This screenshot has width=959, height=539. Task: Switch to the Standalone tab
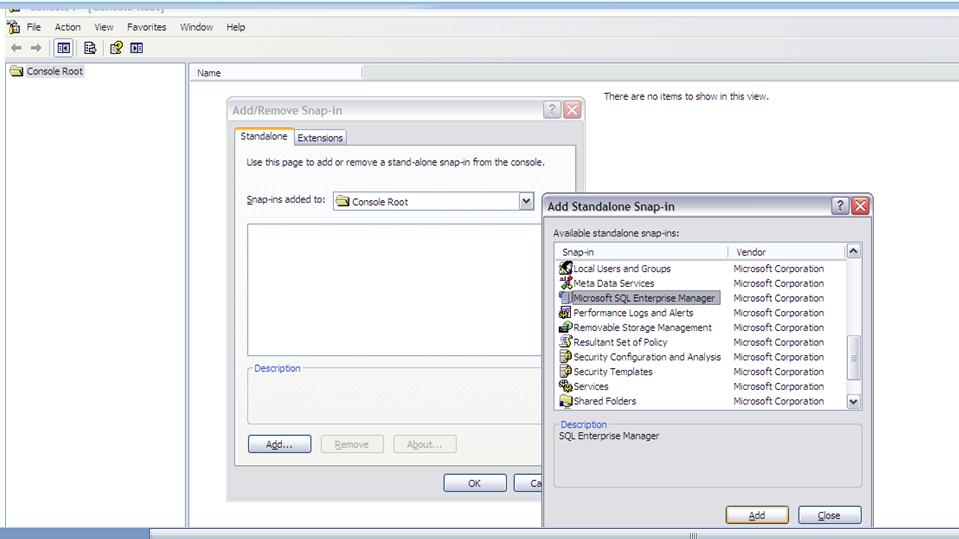pos(264,136)
